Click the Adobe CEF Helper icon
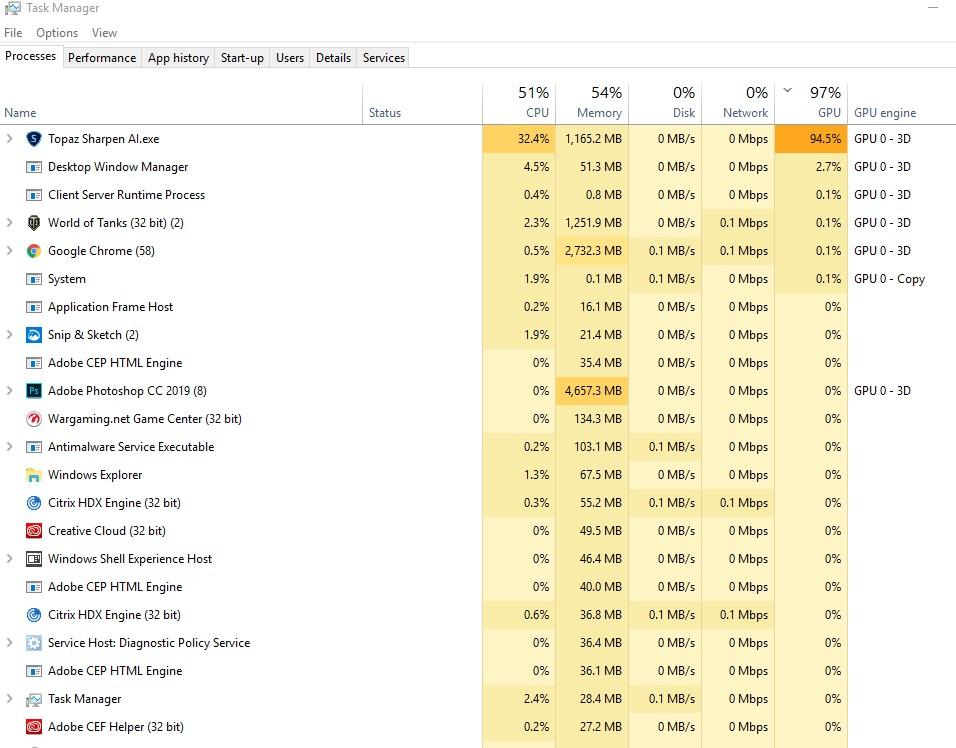The width and height of the screenshot is (956, 748). [x=34, y=727]
